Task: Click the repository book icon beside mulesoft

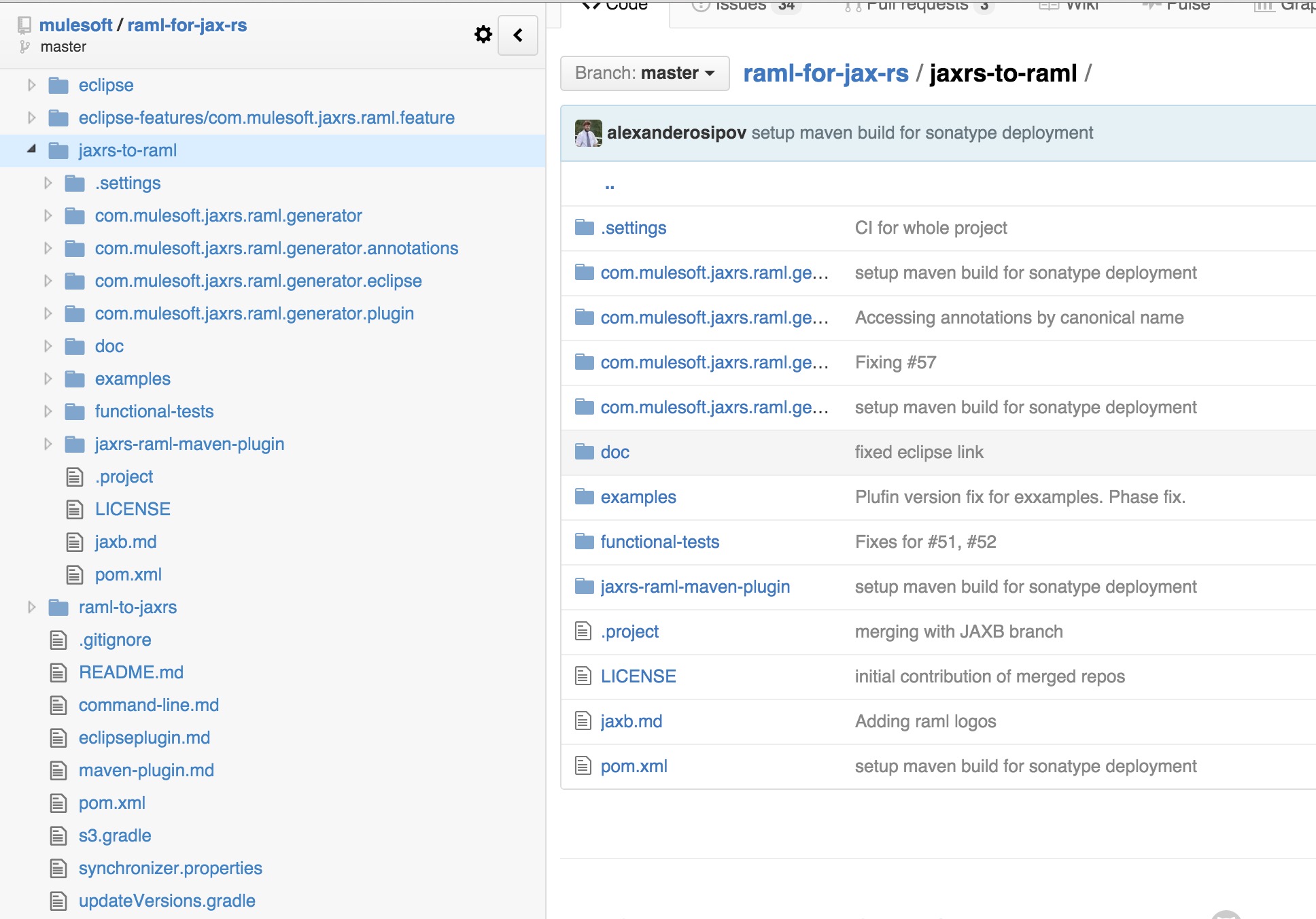Action: [24, 26]
